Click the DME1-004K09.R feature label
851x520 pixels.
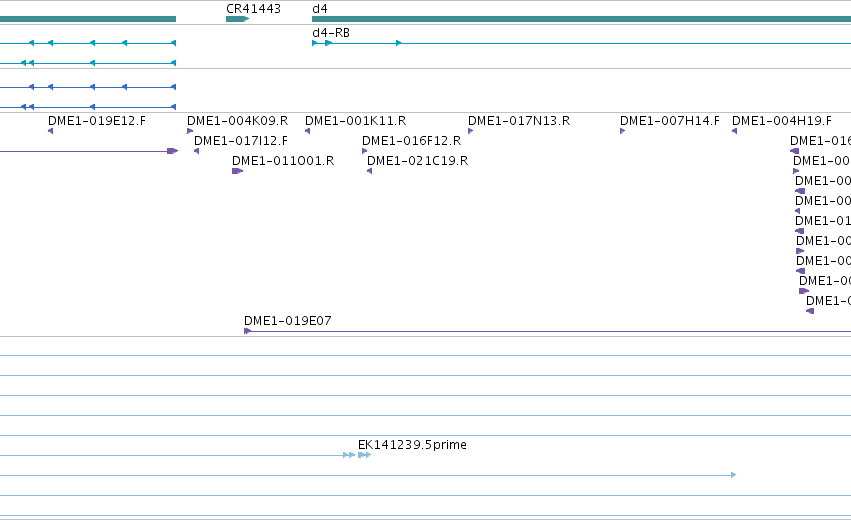tap(237, 121)
